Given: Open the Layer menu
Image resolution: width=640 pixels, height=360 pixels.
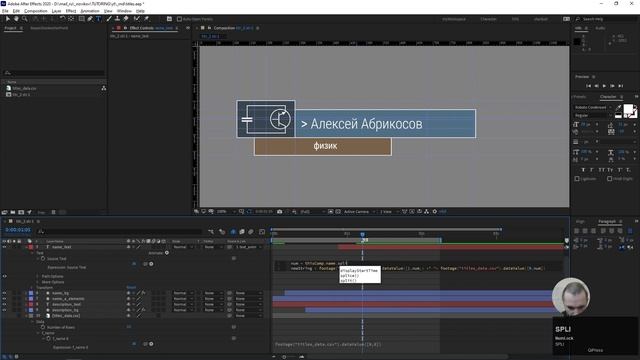Looking at the screenshot, I should pyautogui.click(x=56, y=11).
